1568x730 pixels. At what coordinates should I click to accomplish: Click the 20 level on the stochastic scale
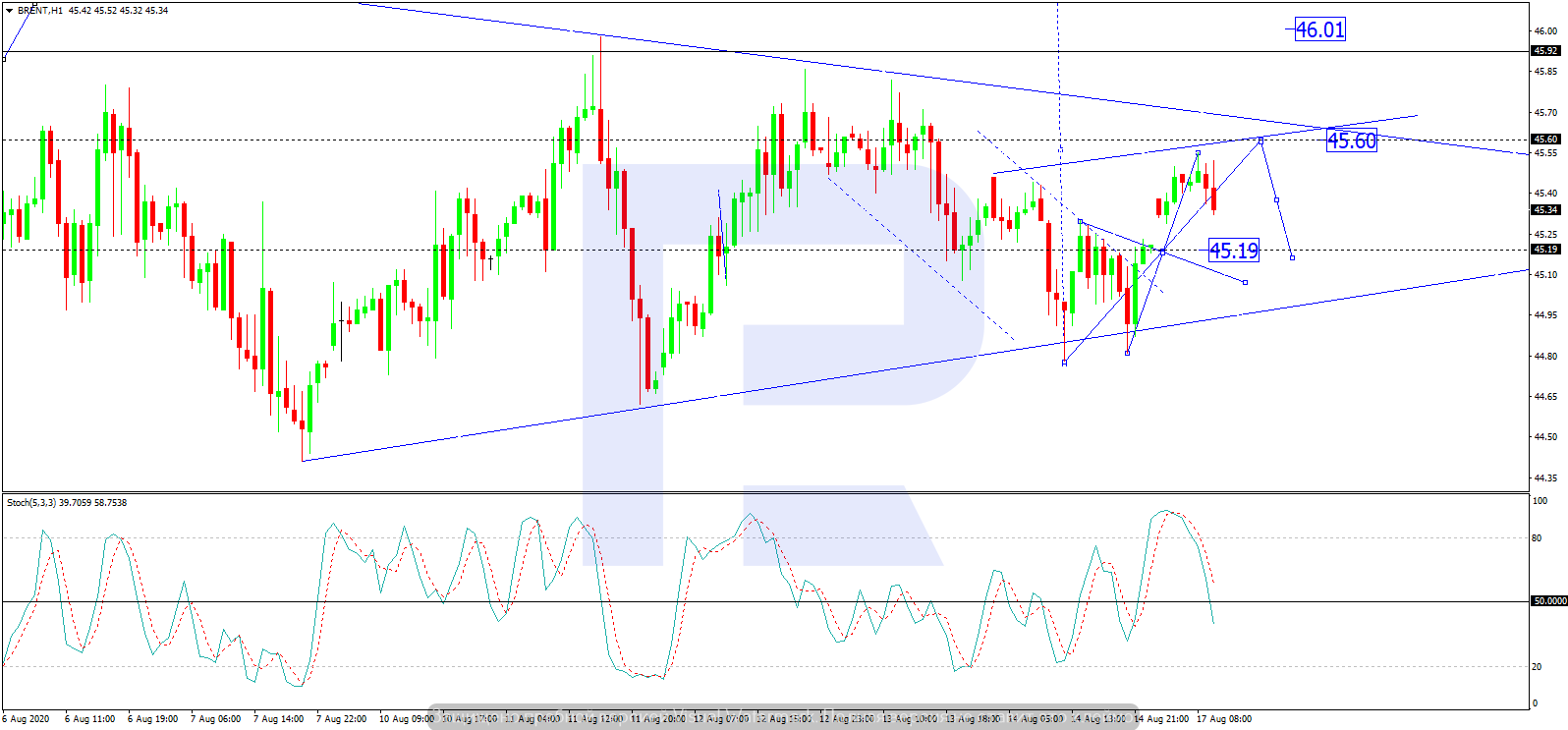click(1538, 666)
